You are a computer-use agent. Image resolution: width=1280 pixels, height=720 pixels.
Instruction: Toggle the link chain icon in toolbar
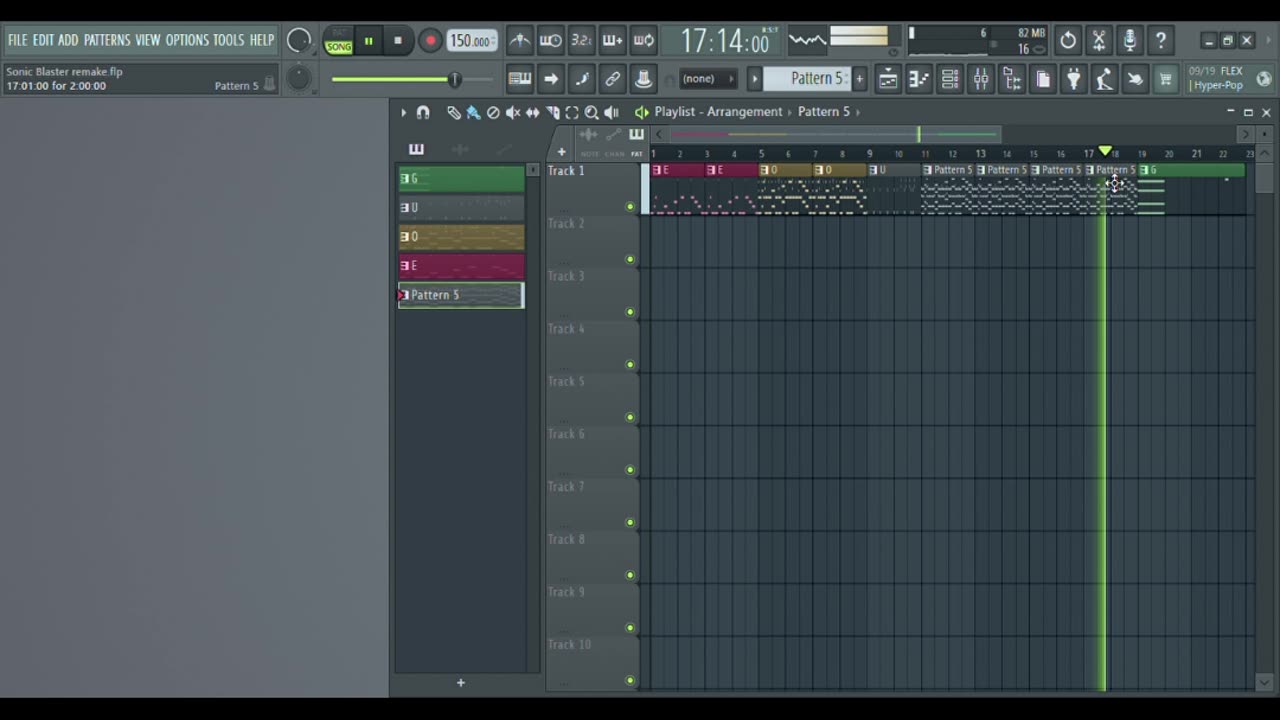click(613, 79)
